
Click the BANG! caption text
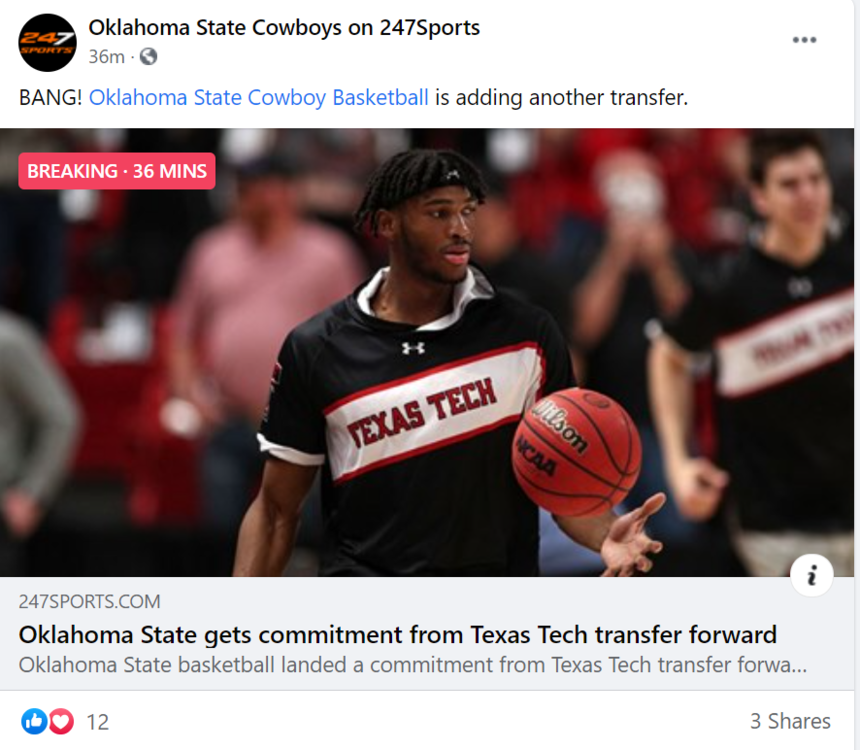[51, 98]
